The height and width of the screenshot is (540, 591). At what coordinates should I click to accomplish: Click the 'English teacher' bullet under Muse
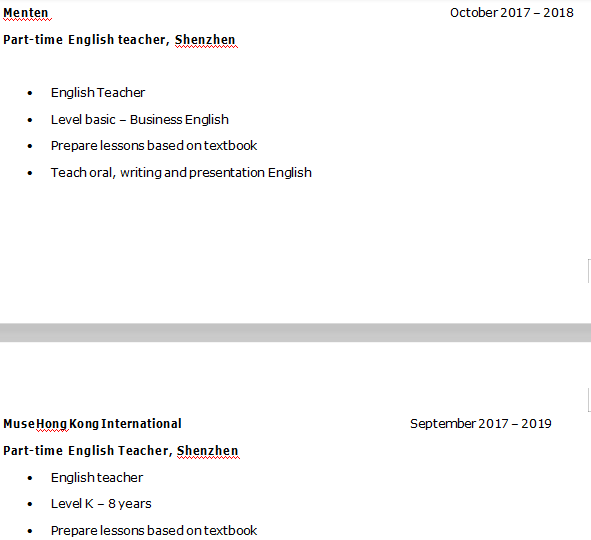point(97,478)
